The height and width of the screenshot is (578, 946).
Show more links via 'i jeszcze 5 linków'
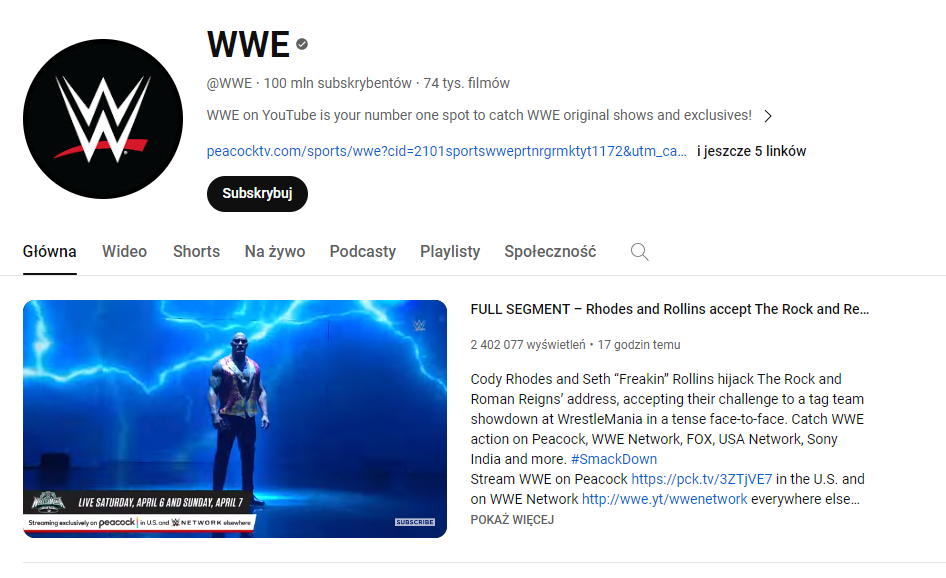pos(751,151)
